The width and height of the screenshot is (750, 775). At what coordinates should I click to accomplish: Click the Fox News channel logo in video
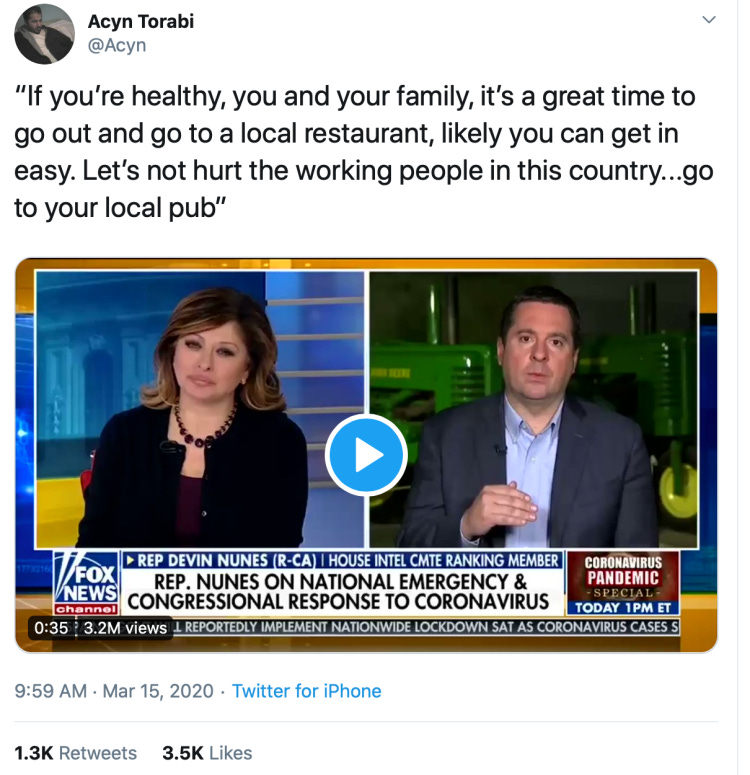click(x=87, y=582)
